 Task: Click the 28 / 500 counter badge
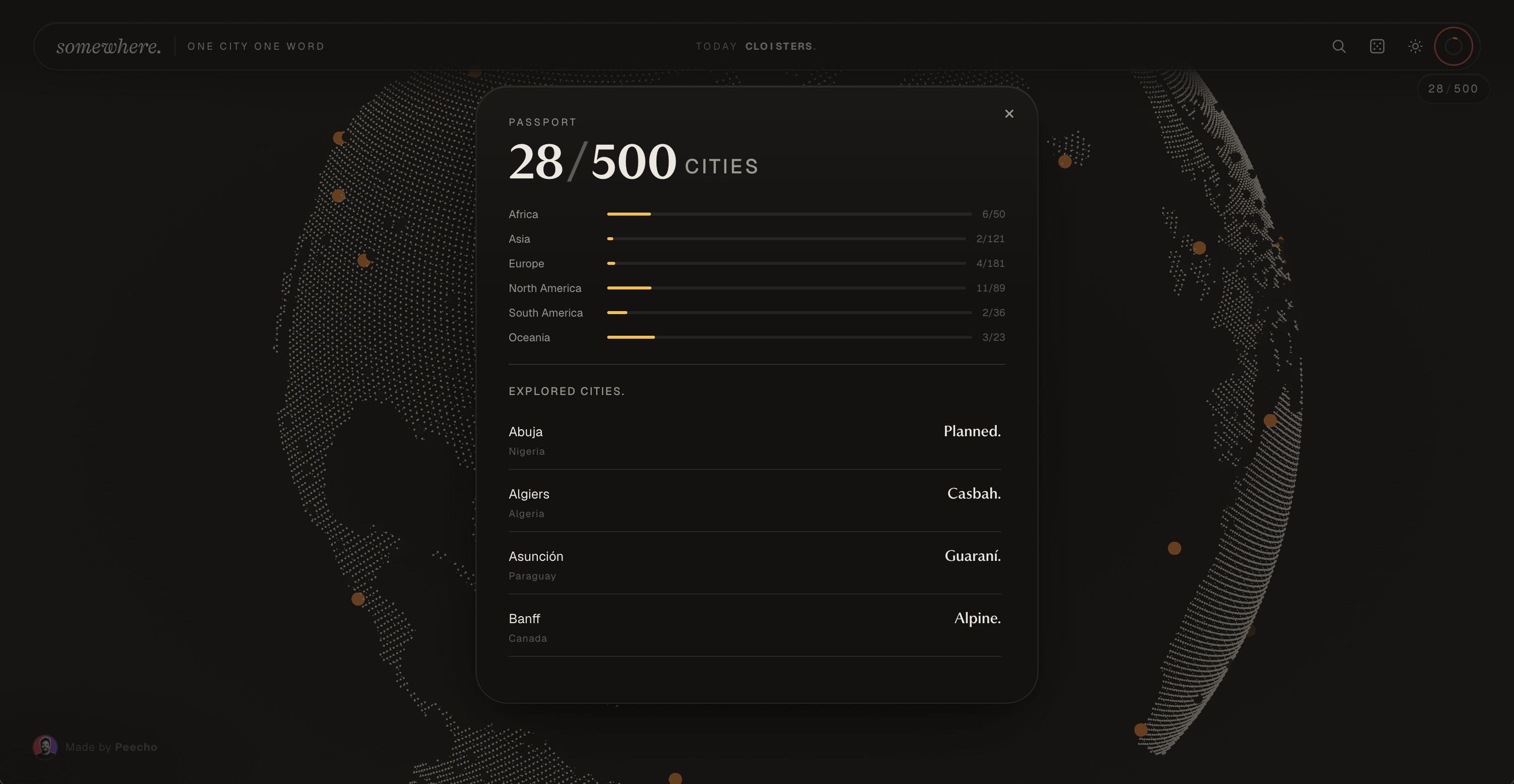tap(1453, 89)
